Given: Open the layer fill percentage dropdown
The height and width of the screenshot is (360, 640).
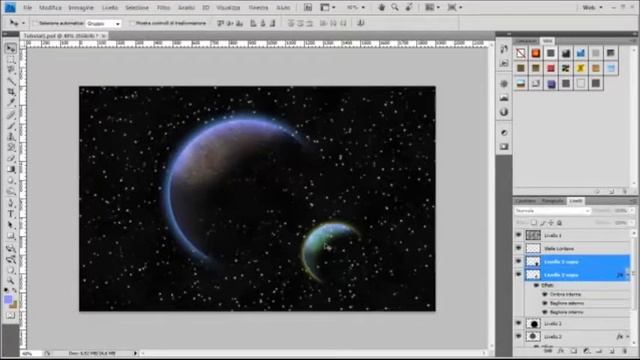Looking at the screenshot, I should tap(631, 223).
